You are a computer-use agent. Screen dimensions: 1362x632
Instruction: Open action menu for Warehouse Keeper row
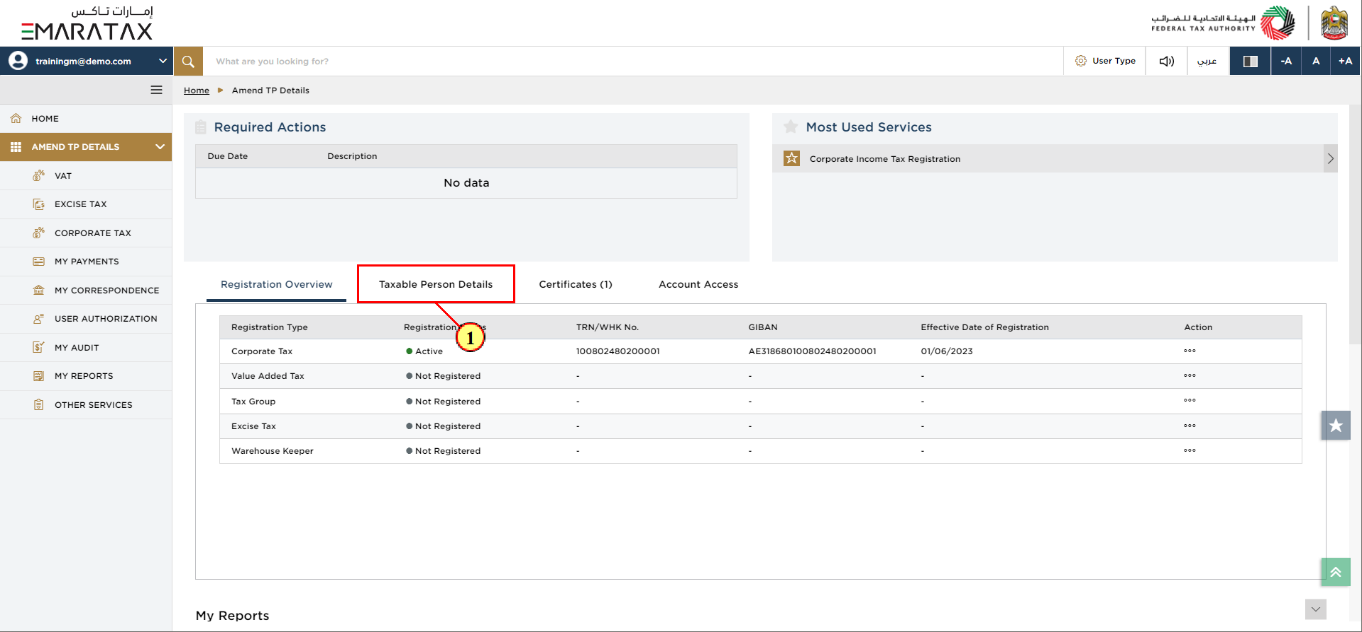tap(1190, 451)
